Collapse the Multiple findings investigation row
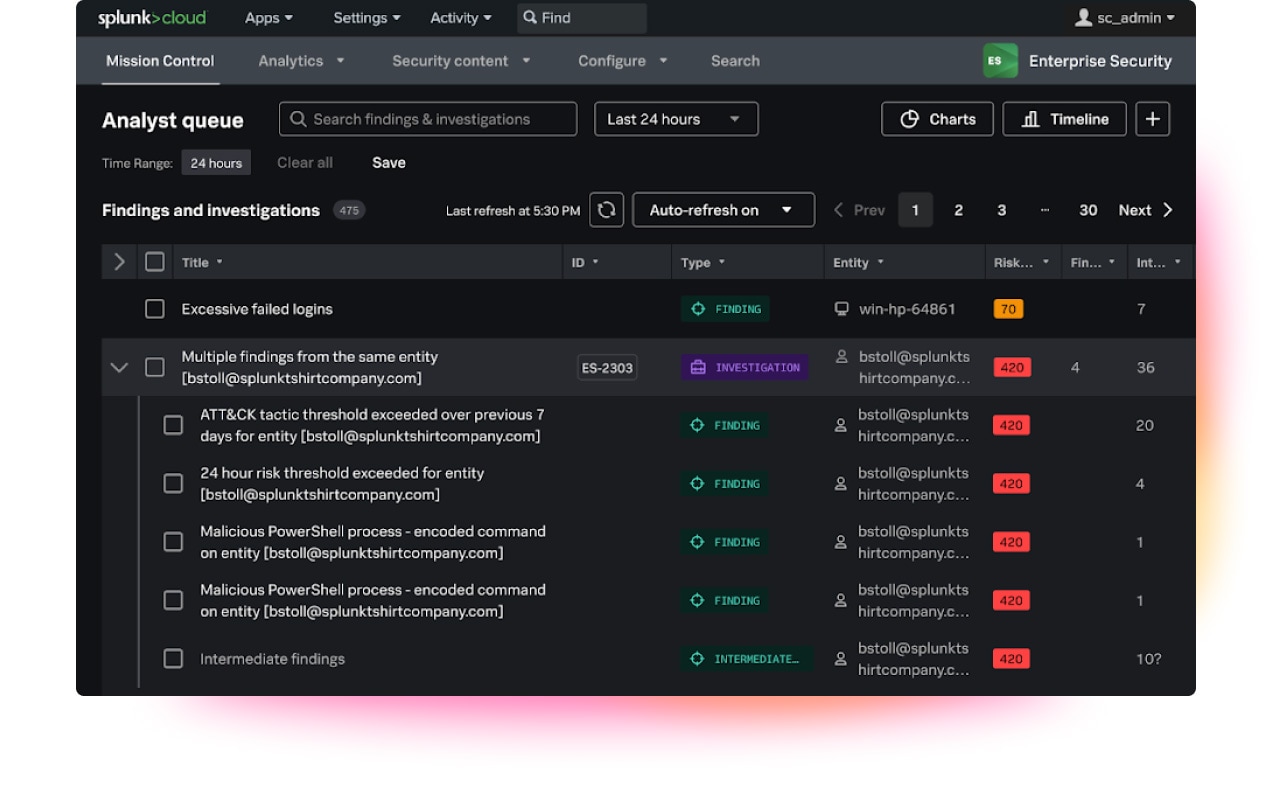Screen dimensions: 1270x808 pyautogui.click(x=119, y=367)
